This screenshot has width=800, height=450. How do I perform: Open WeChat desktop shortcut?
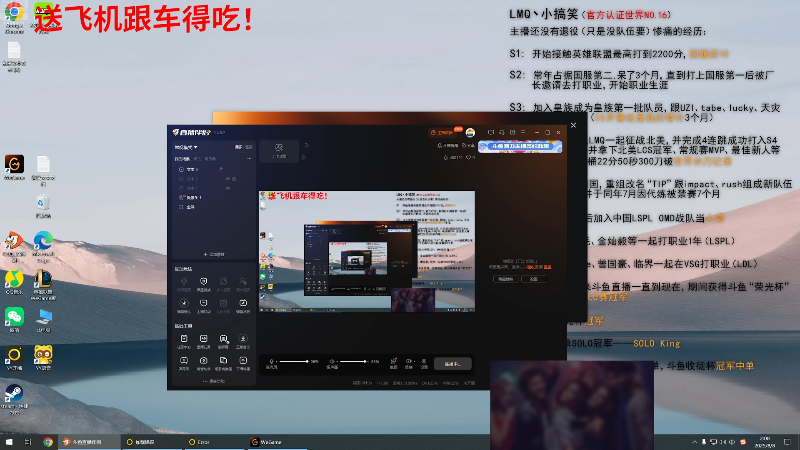tap(14, 320)
